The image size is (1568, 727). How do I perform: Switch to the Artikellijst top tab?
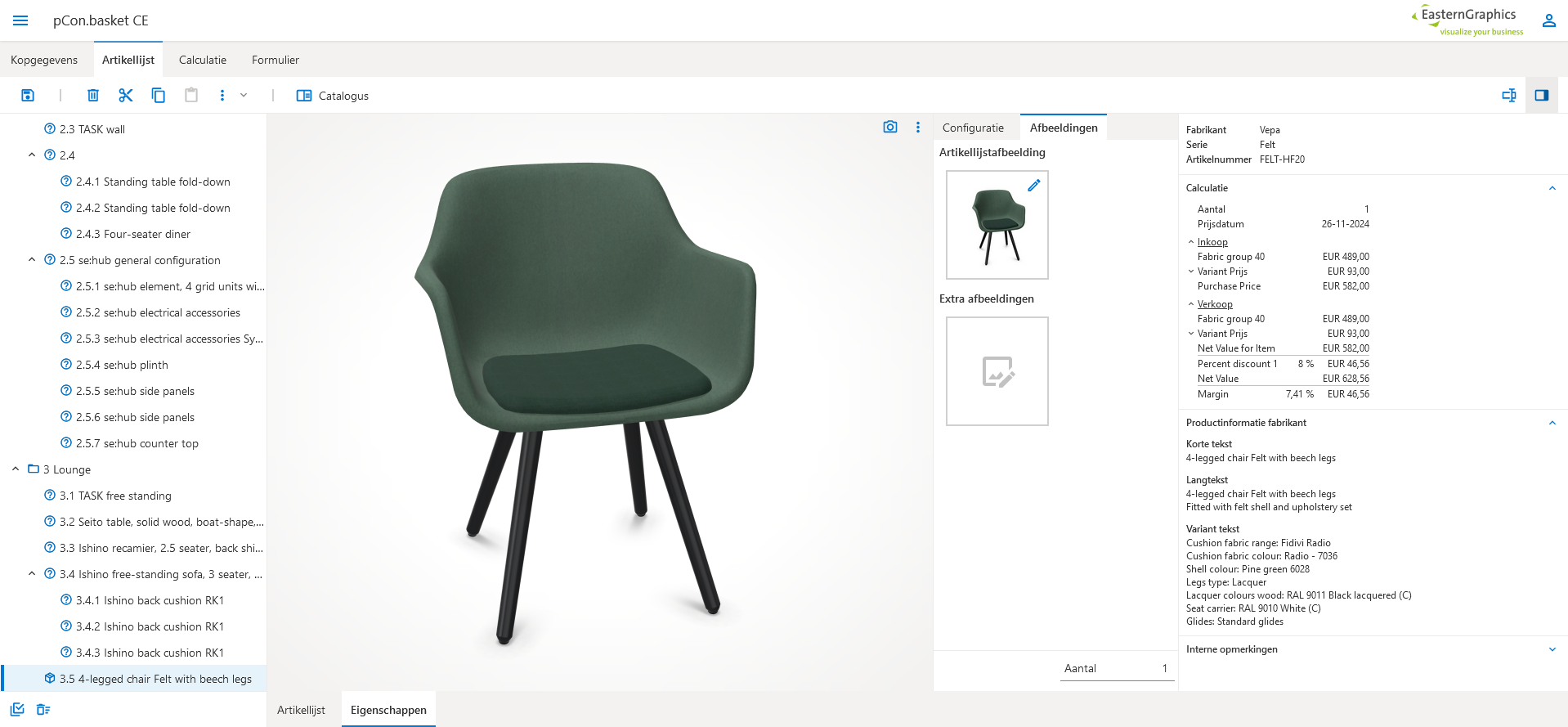tap(128, 60)
